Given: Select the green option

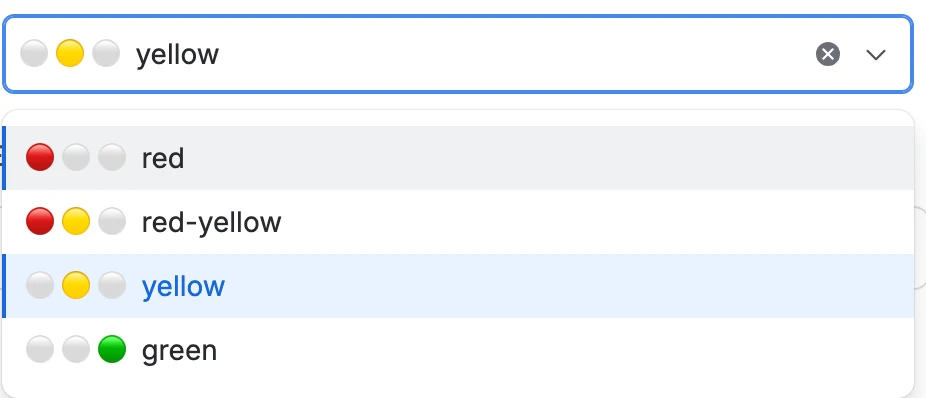Looking at the screenshot, I should coord(459,350).
